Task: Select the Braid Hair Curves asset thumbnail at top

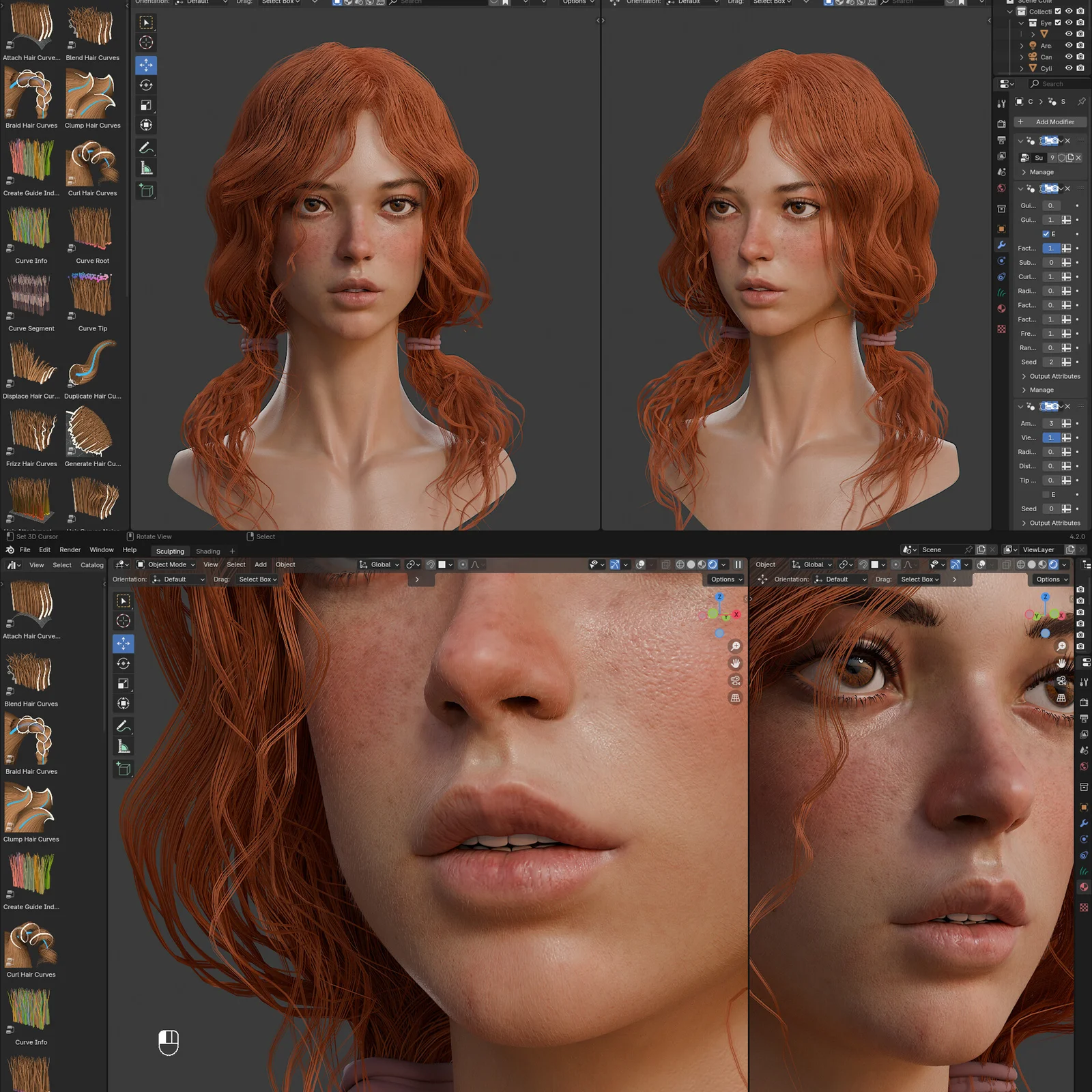Action: tap(30, 96)
